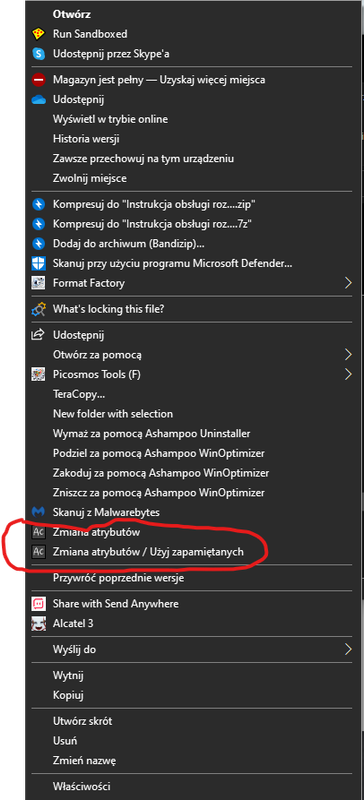Expand the Picosmos Tools submenu arrow
The height and width of the screenshot is (800, 364).
coord(348,374)
